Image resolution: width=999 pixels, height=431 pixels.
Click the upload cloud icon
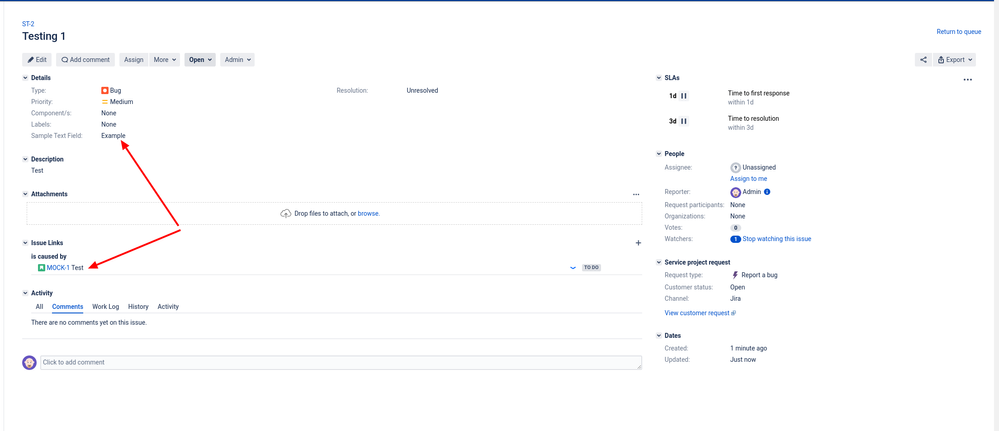pos(286,214)
